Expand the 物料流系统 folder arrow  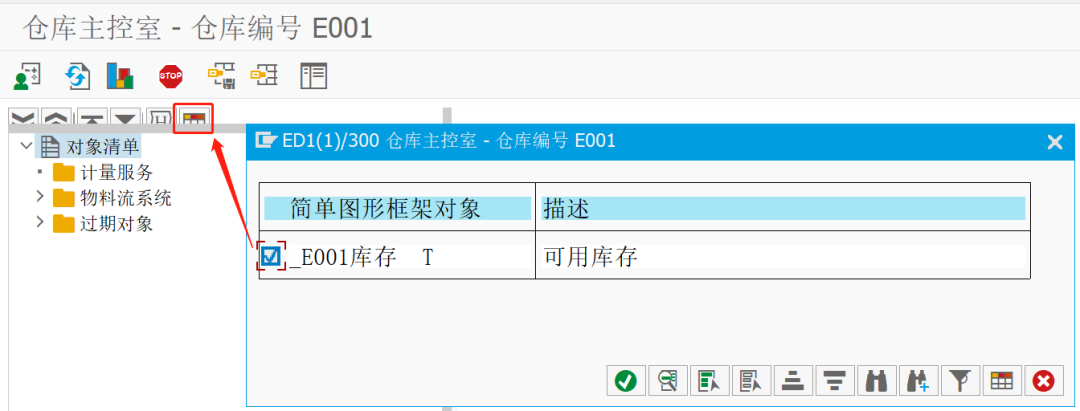pos(39,198)
